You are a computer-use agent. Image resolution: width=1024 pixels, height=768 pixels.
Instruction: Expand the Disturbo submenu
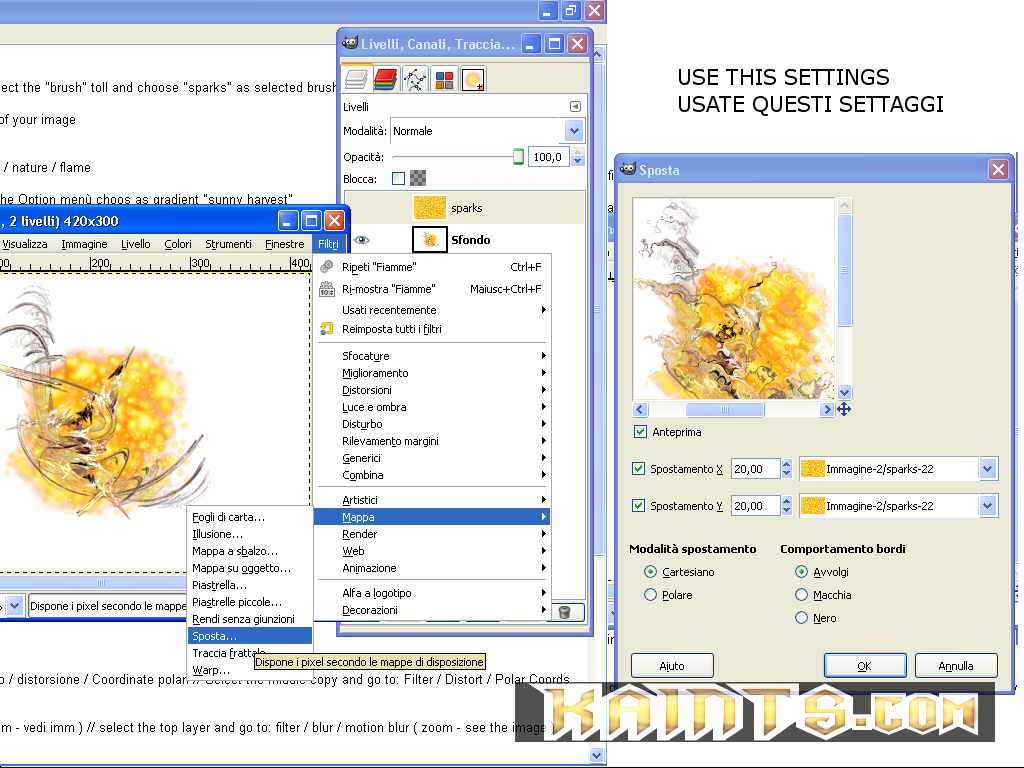(x=432, y=424)
